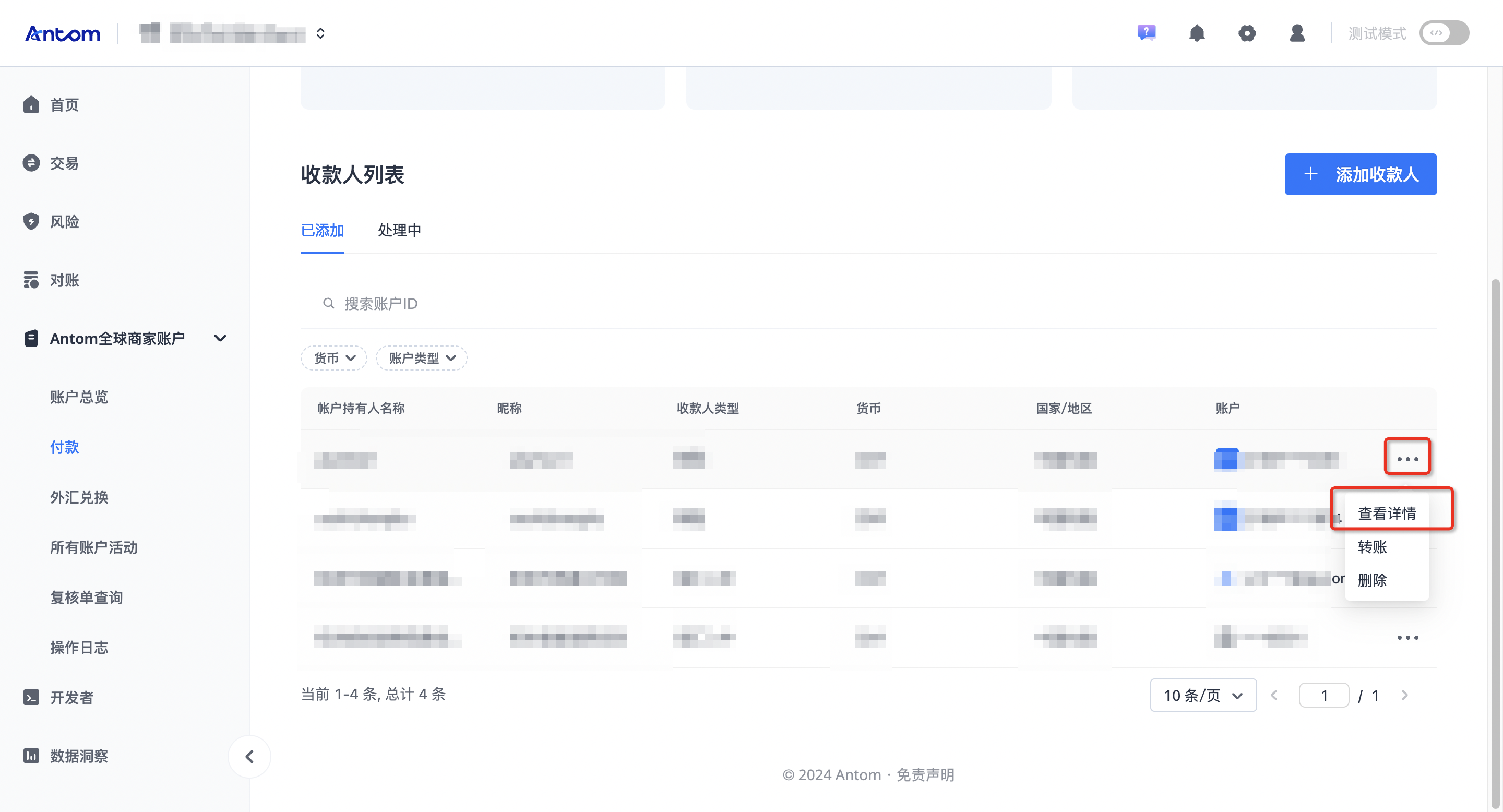Click the search magnifier icon
1503x812 pixels.
[328, 303]
